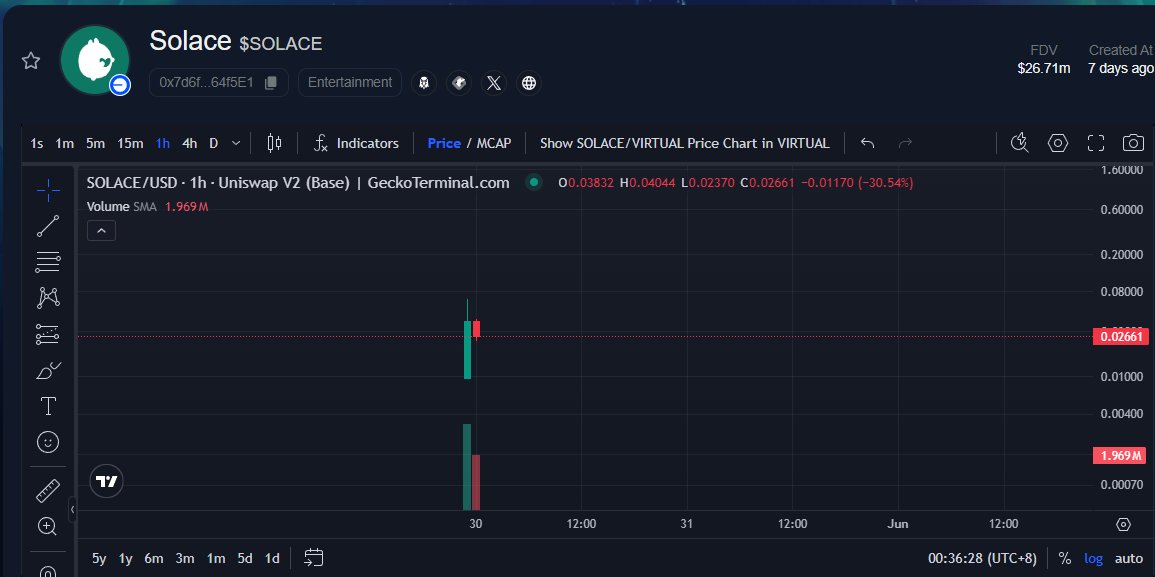This screenshot has width=1155, height=577.
Task: Click the $26.71m FDV value
Action: [1044, 69]
